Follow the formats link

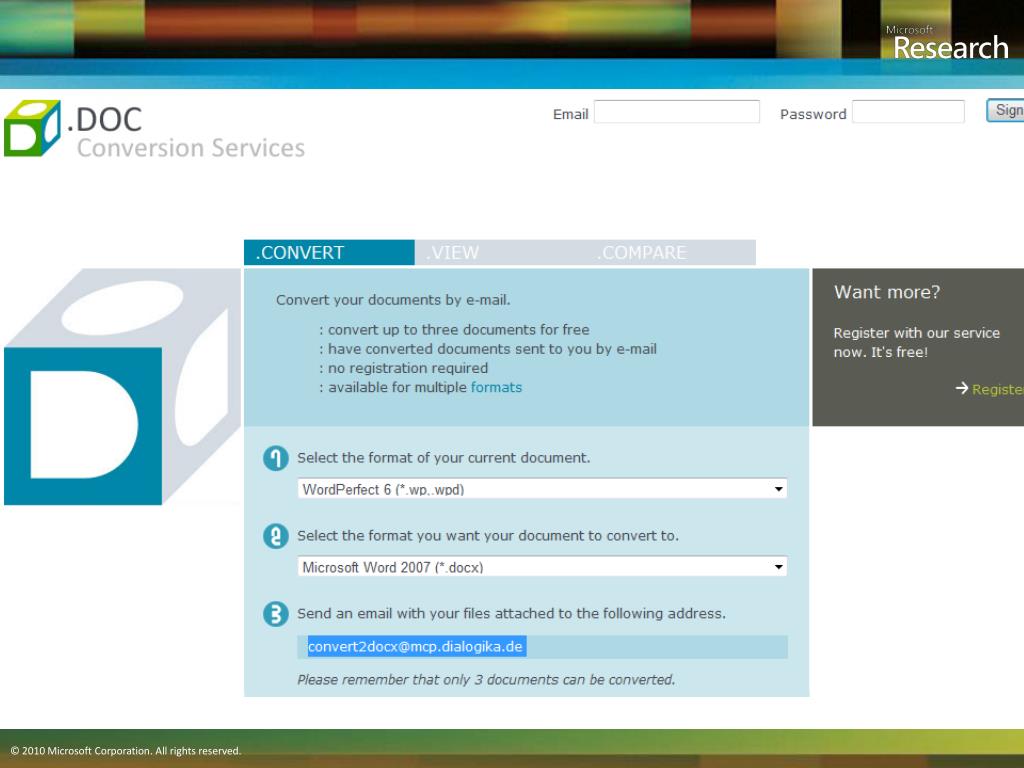pyautogui.click(x=496, y=387)
